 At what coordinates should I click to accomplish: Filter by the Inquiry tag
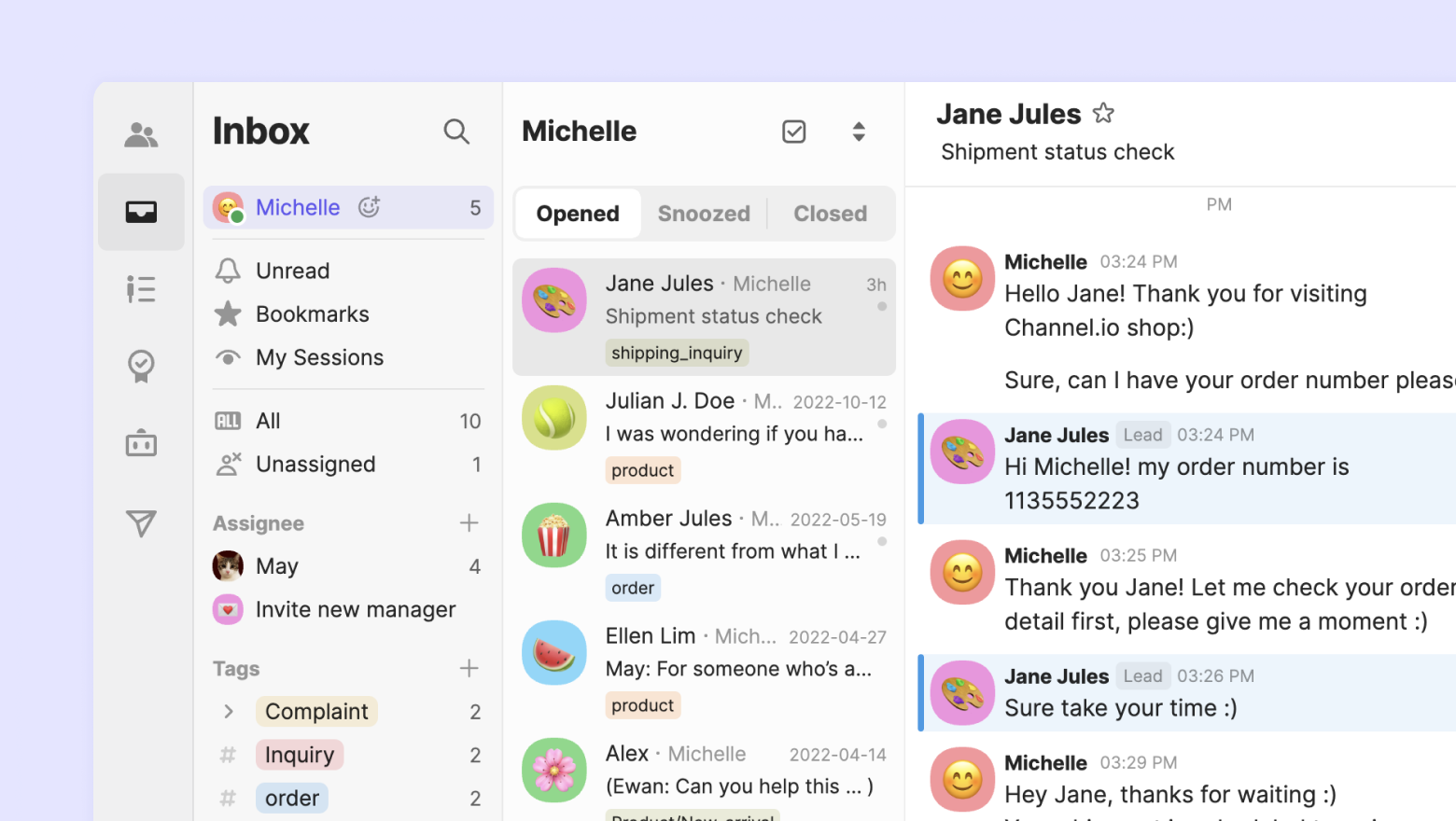coord(300,755)
